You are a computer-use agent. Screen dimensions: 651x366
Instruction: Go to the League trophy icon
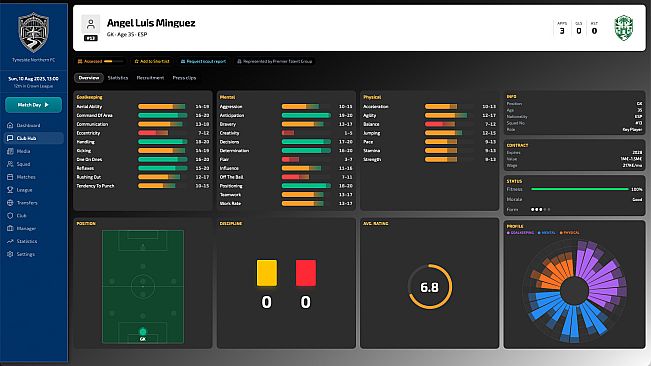10,190
